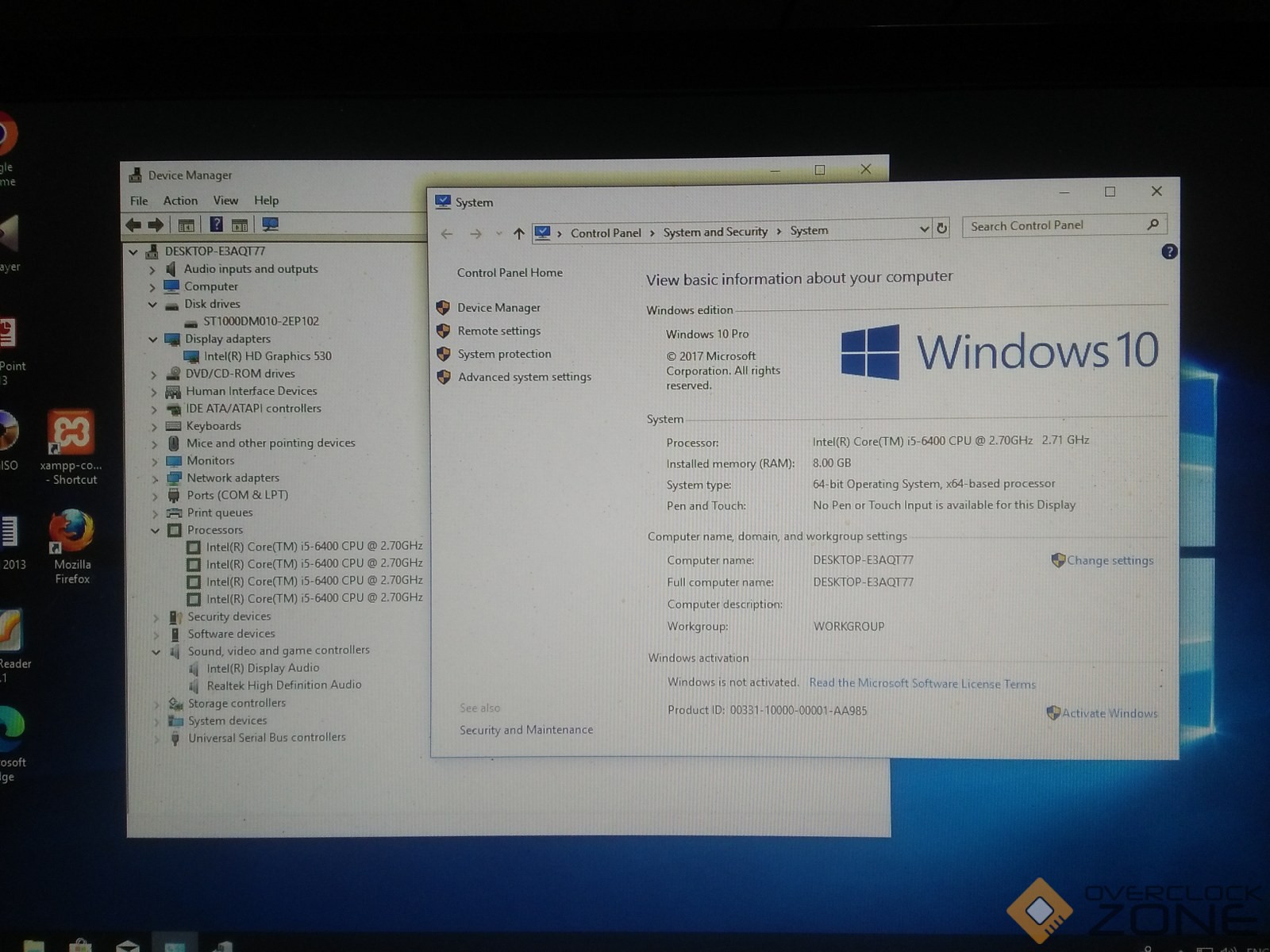Collapse the Processors node
The image size is (1270, 952).
click(x=155, y=531)
